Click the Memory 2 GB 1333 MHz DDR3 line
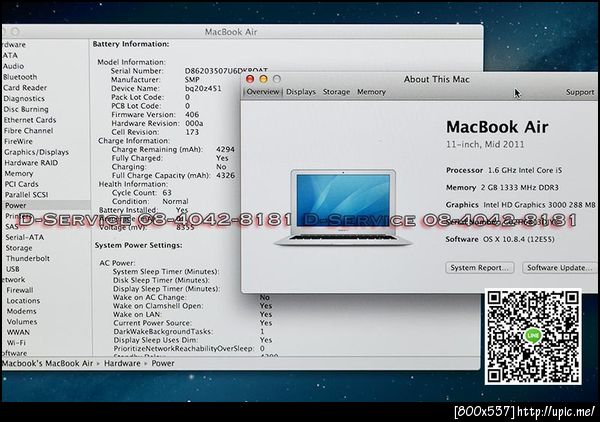This screenshot has height=422, width=600. (502, 187)
